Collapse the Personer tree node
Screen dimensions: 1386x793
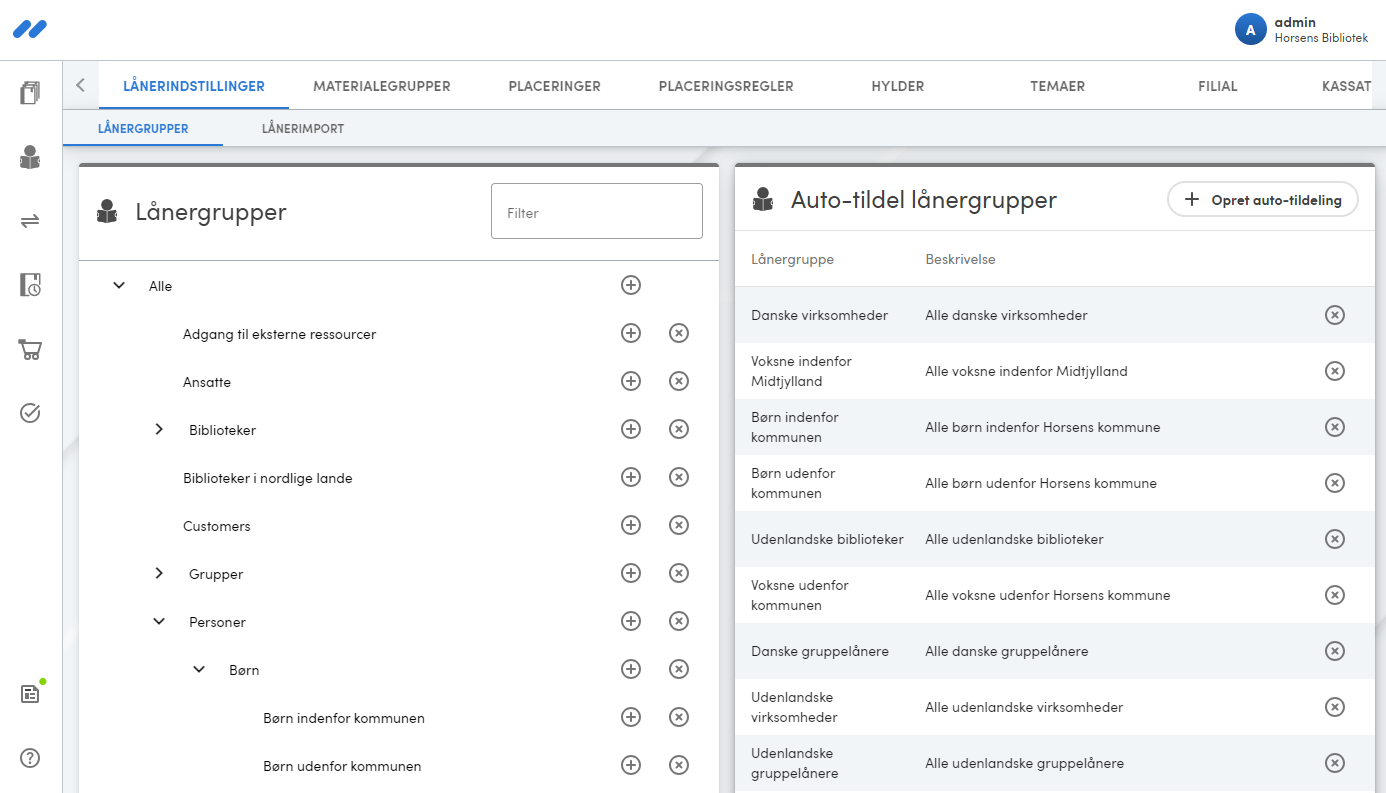[159, 622]
